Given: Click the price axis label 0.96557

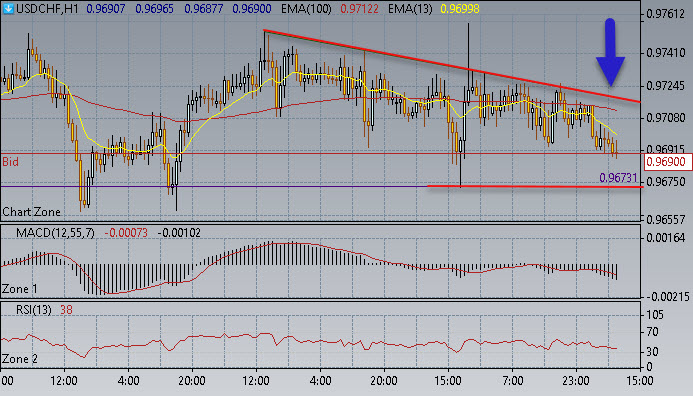Looking at the screenshot, I should click(665, 220).
